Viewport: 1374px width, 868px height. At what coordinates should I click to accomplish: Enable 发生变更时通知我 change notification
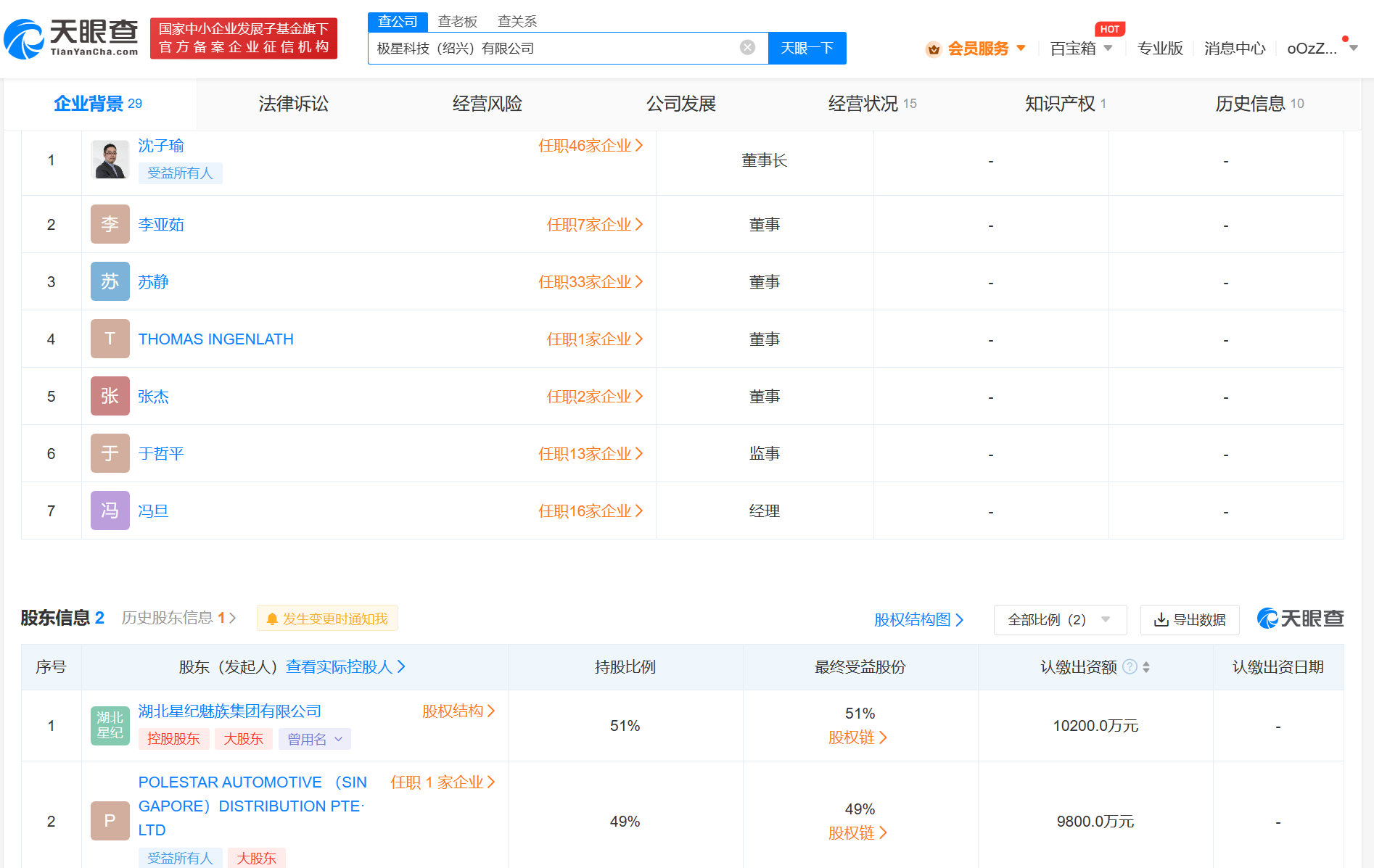[x=327, y=619]
